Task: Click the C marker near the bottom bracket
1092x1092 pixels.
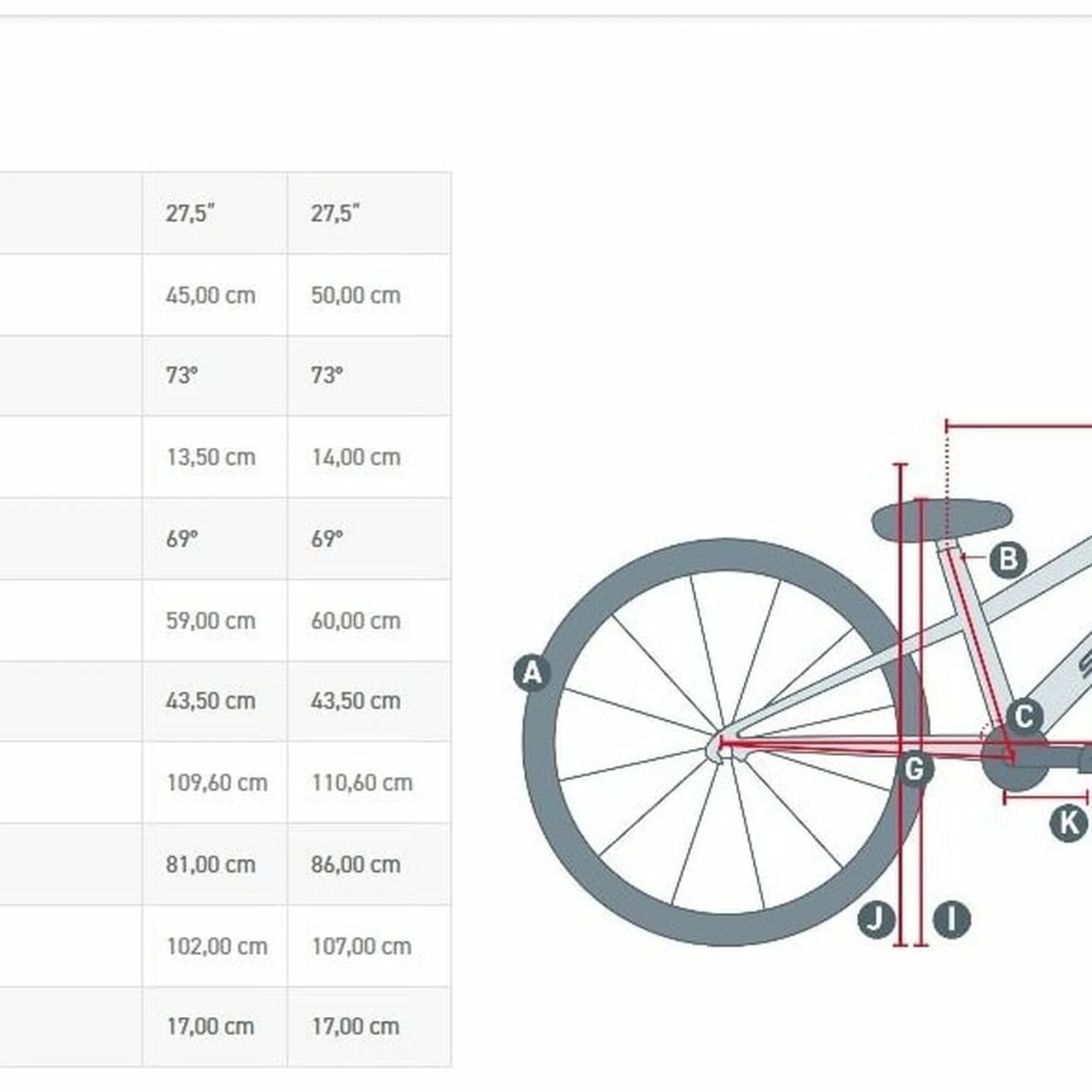Action: pos(1024,717)
